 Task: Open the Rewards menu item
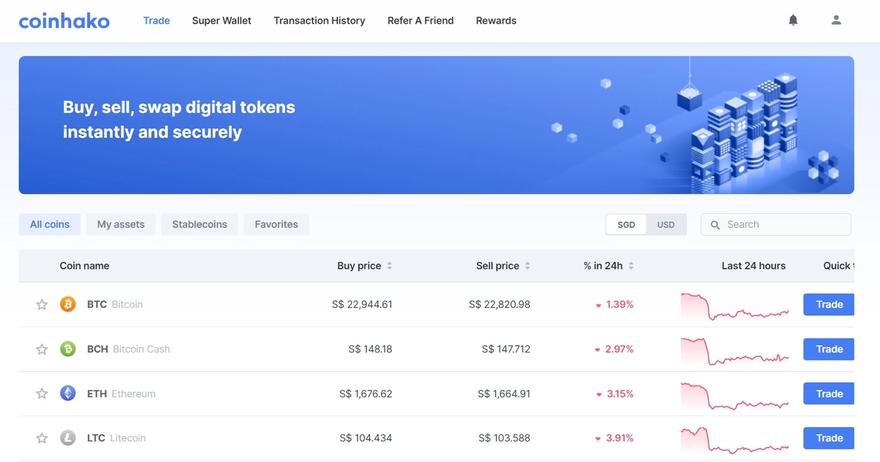[496, 21]
